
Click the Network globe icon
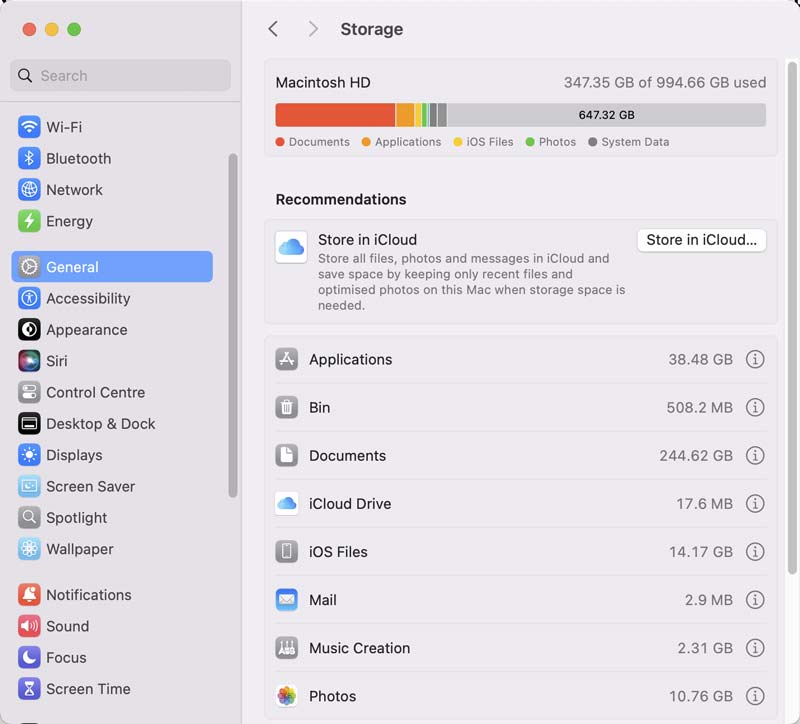[x=29, y=190]
